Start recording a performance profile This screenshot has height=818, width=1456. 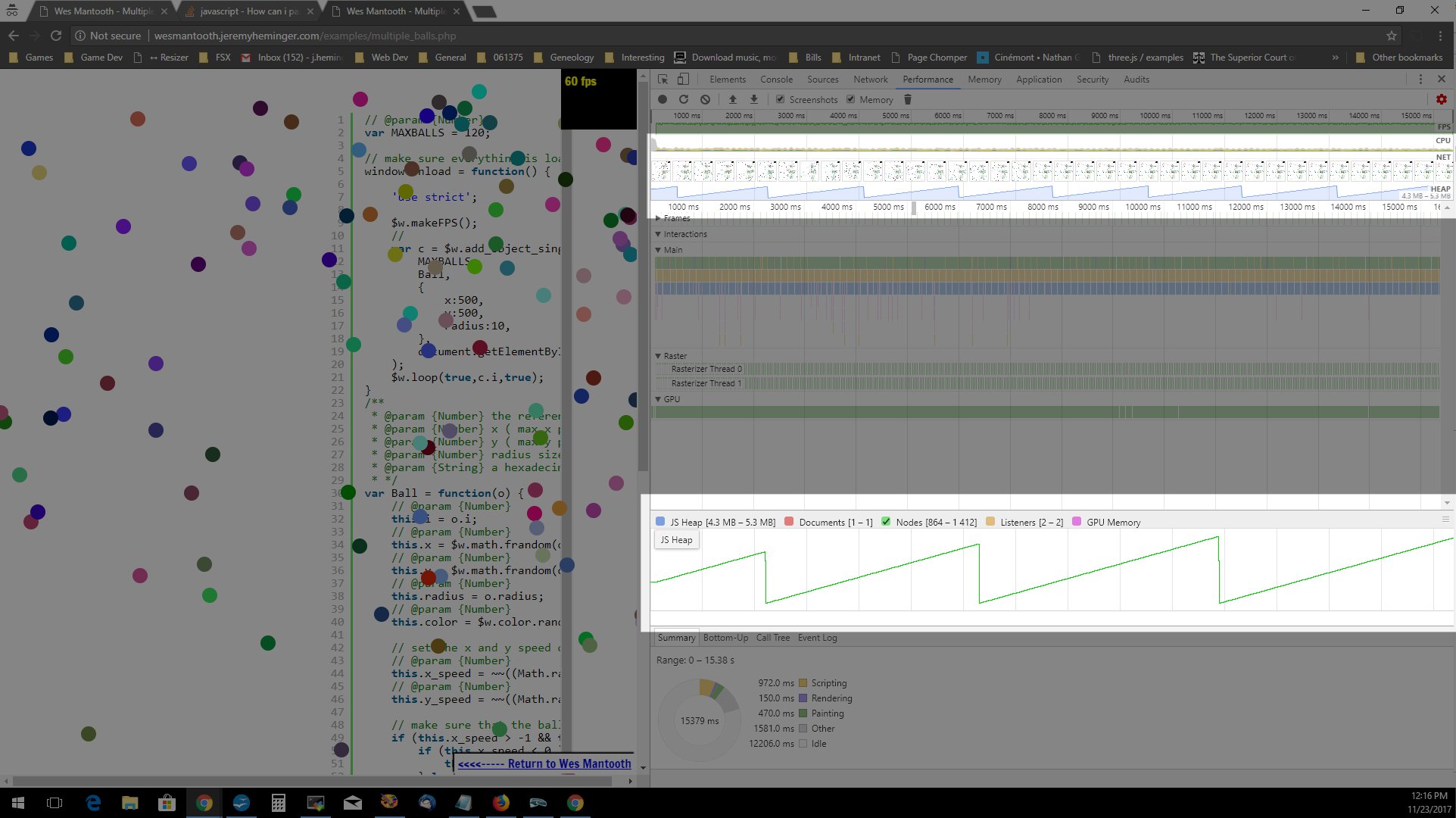click(663, 99)
